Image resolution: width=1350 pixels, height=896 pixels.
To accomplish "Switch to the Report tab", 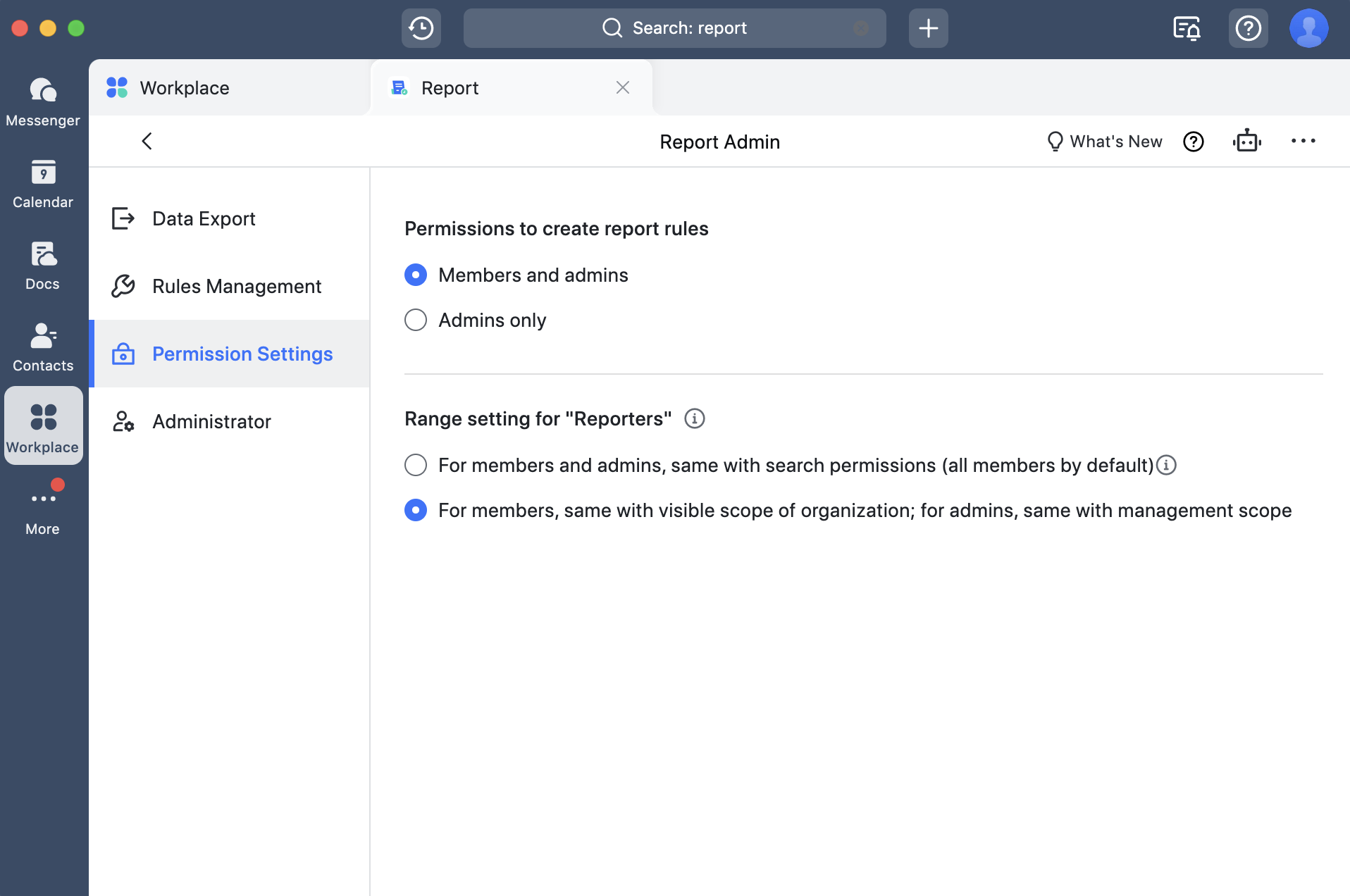I will pos(450,87).
